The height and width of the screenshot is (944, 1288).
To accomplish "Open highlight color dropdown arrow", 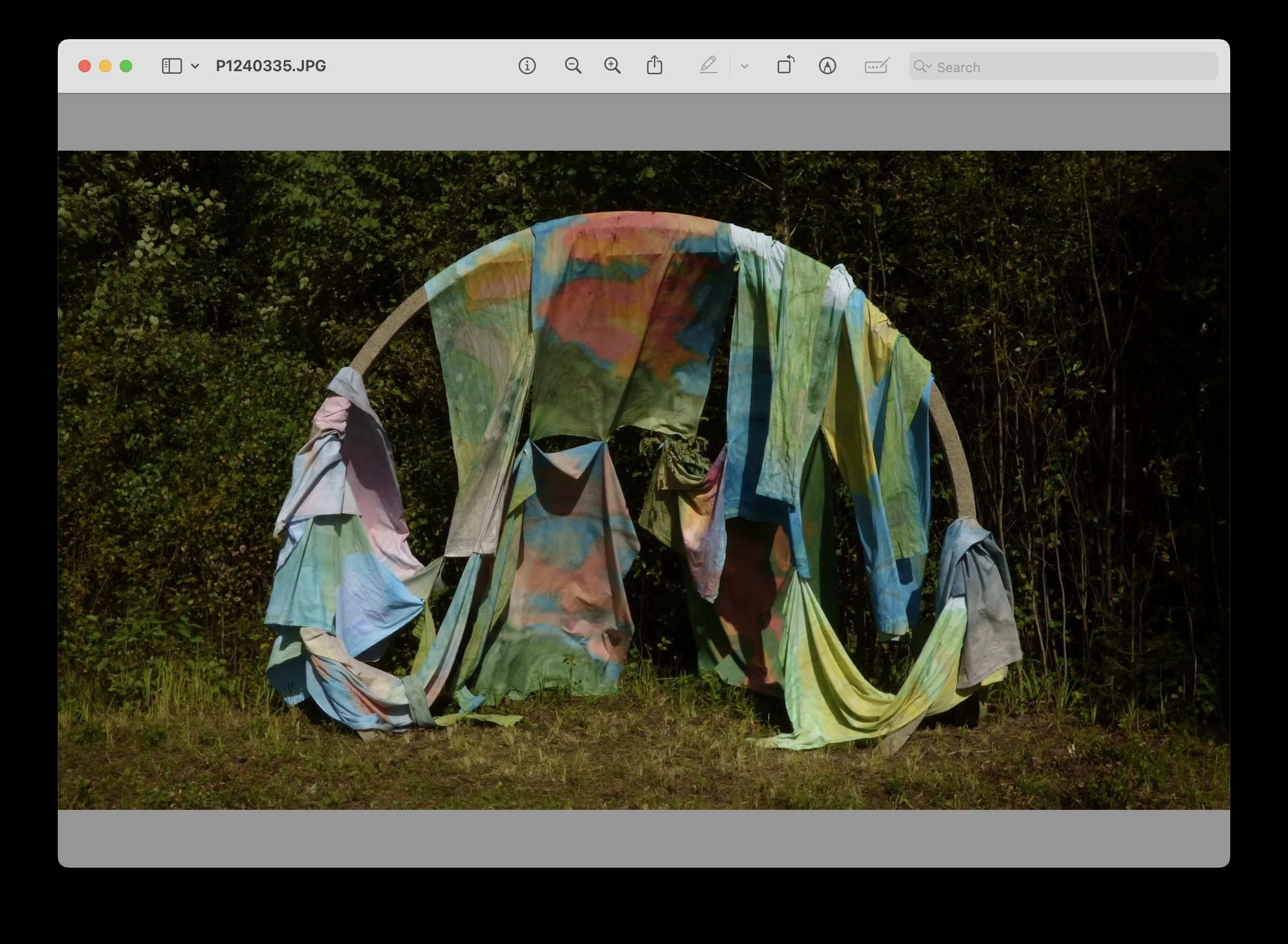I will tap(744, 66).
